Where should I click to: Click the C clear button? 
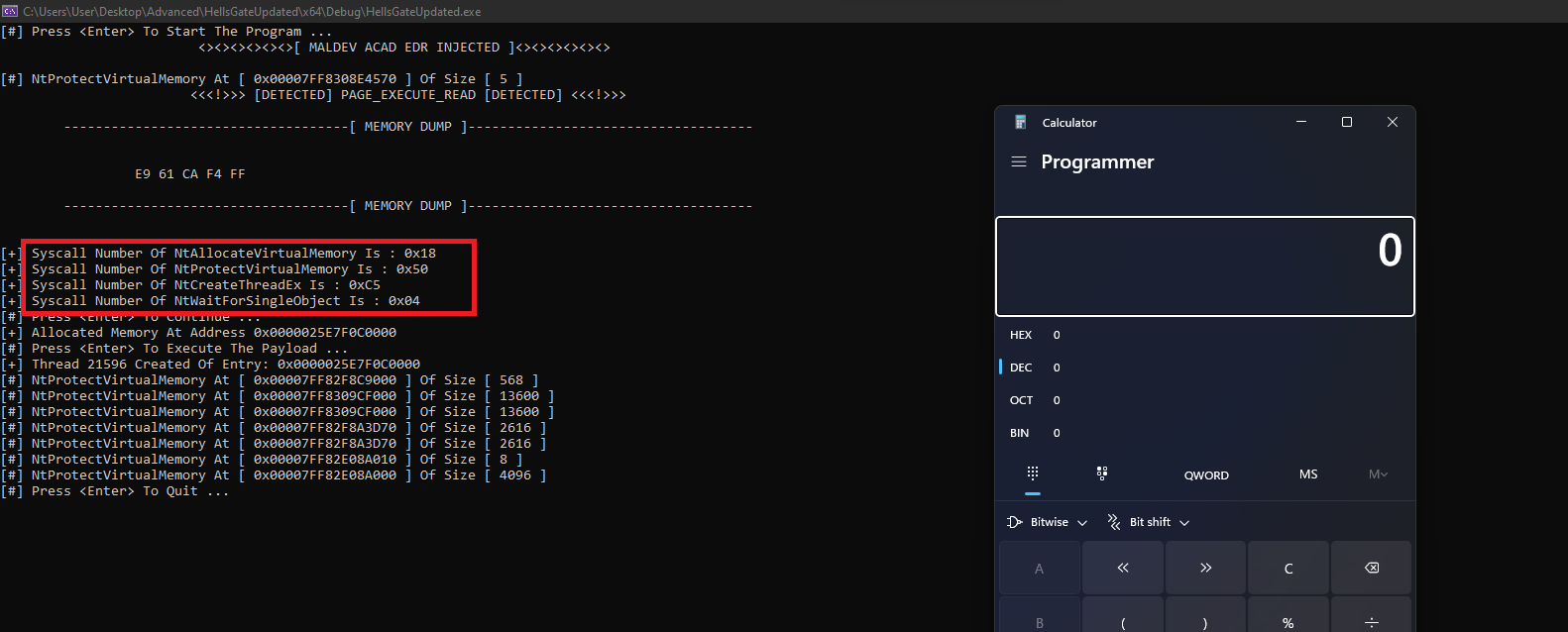pos(1288,568)
